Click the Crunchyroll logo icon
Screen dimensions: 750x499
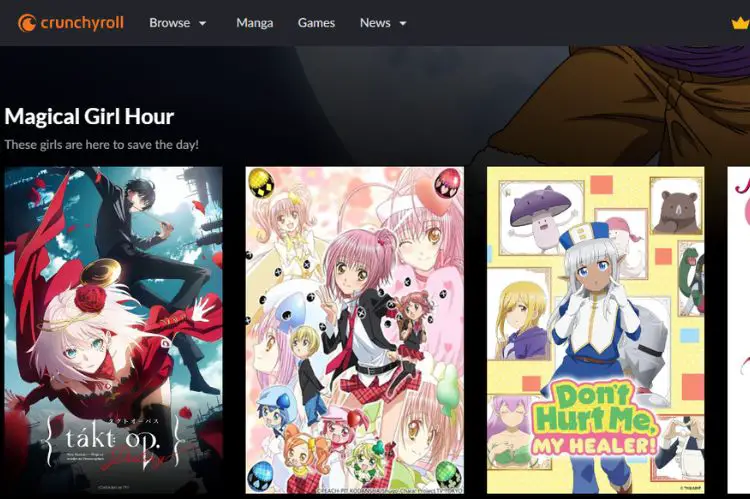[x=27, y=23]
